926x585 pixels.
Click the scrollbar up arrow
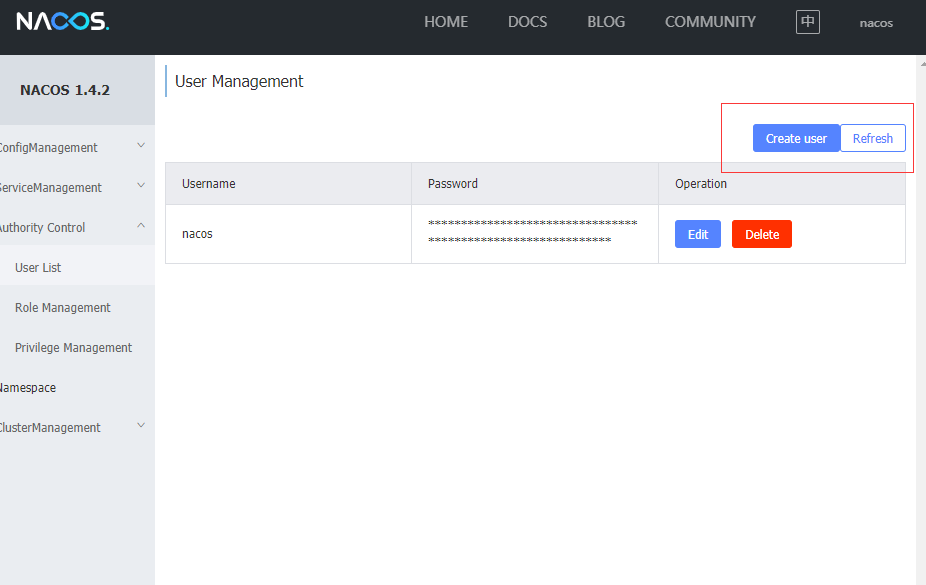point(922,64)
